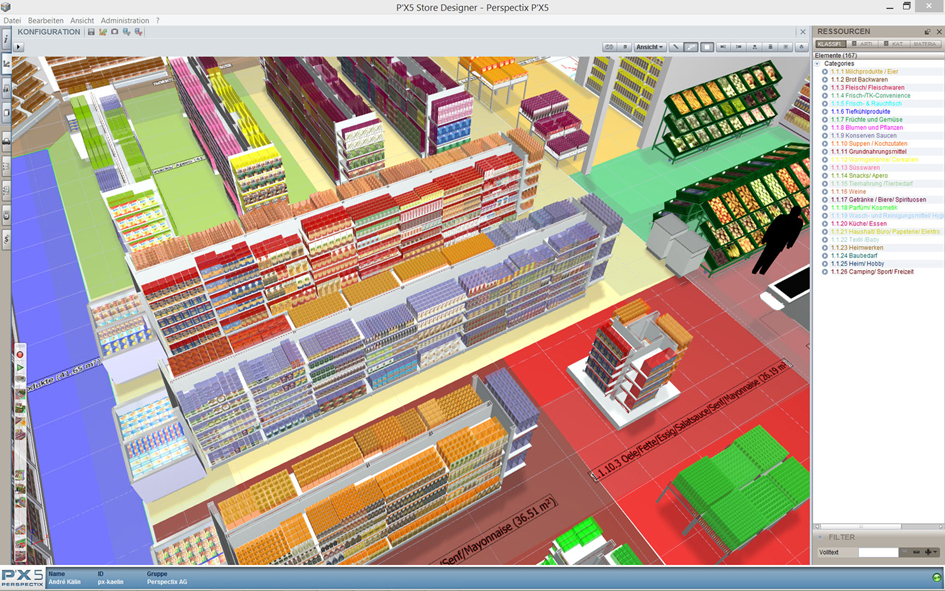
Task: Select 1.1.4 Frisch-/TK-Convenience category
Action: click(870, 96)
